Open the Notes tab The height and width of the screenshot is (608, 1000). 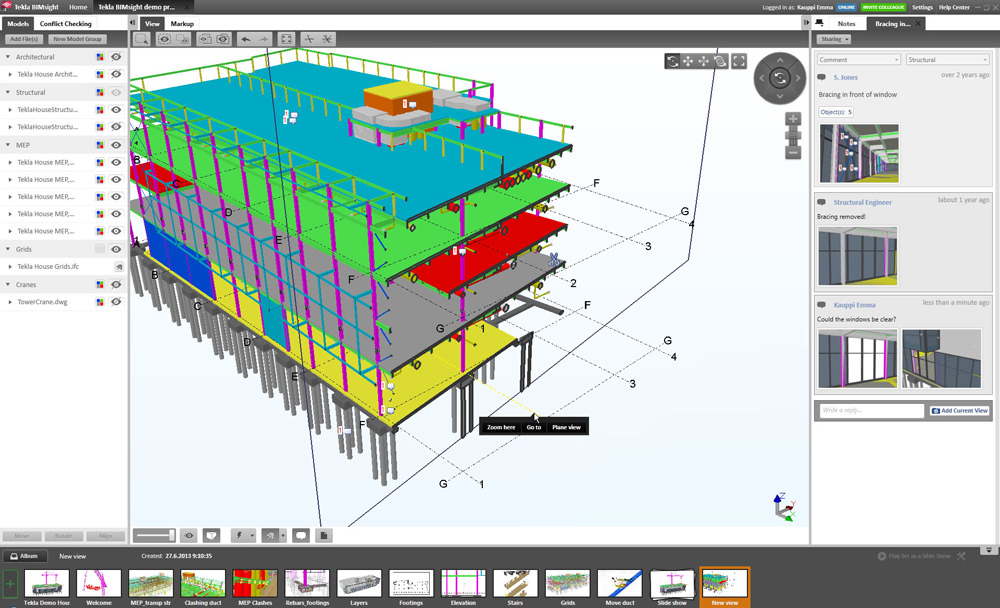[846, 24]
